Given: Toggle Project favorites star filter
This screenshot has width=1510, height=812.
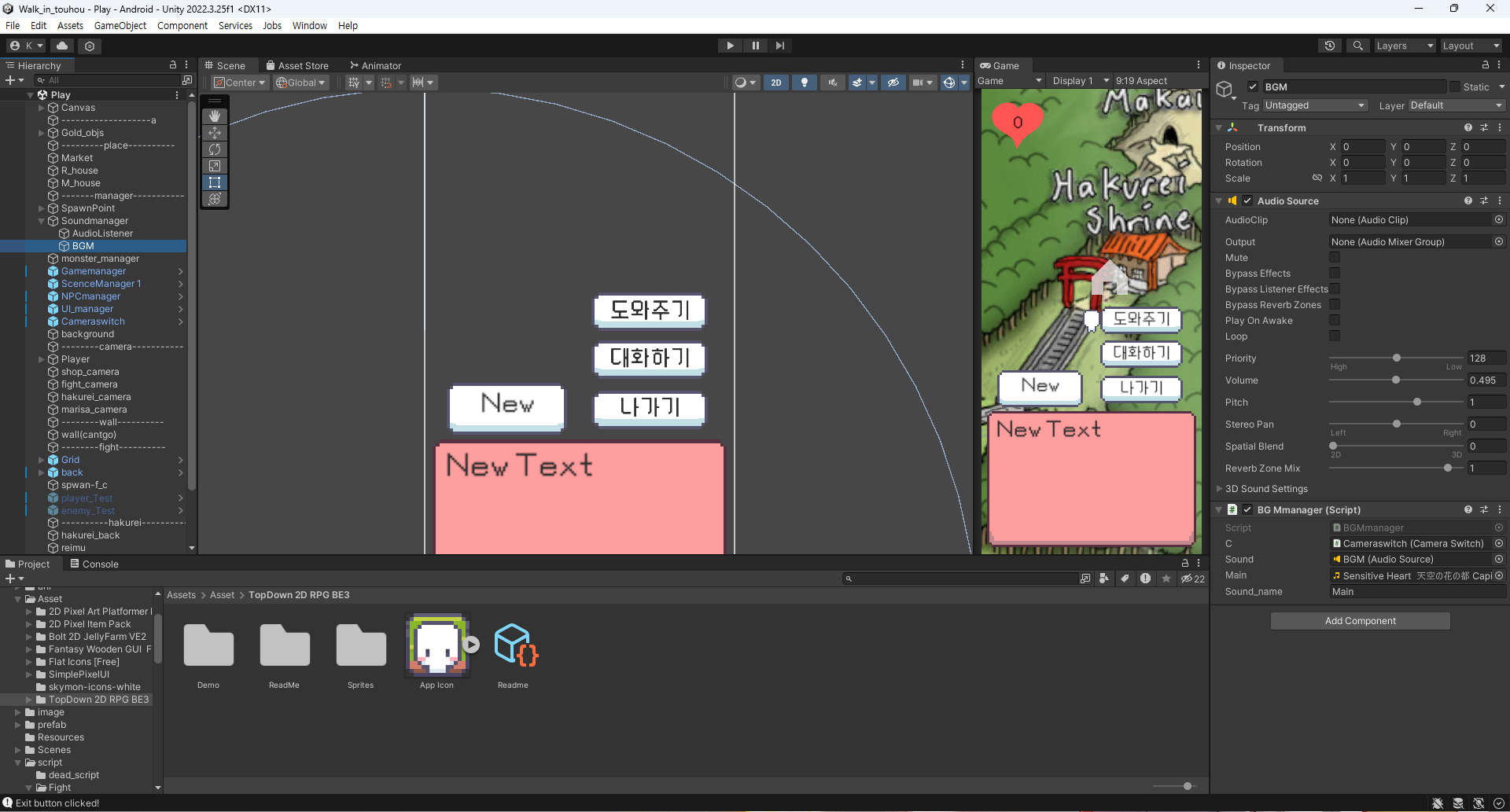Looking at the screenshot, I should (1166, 579).
